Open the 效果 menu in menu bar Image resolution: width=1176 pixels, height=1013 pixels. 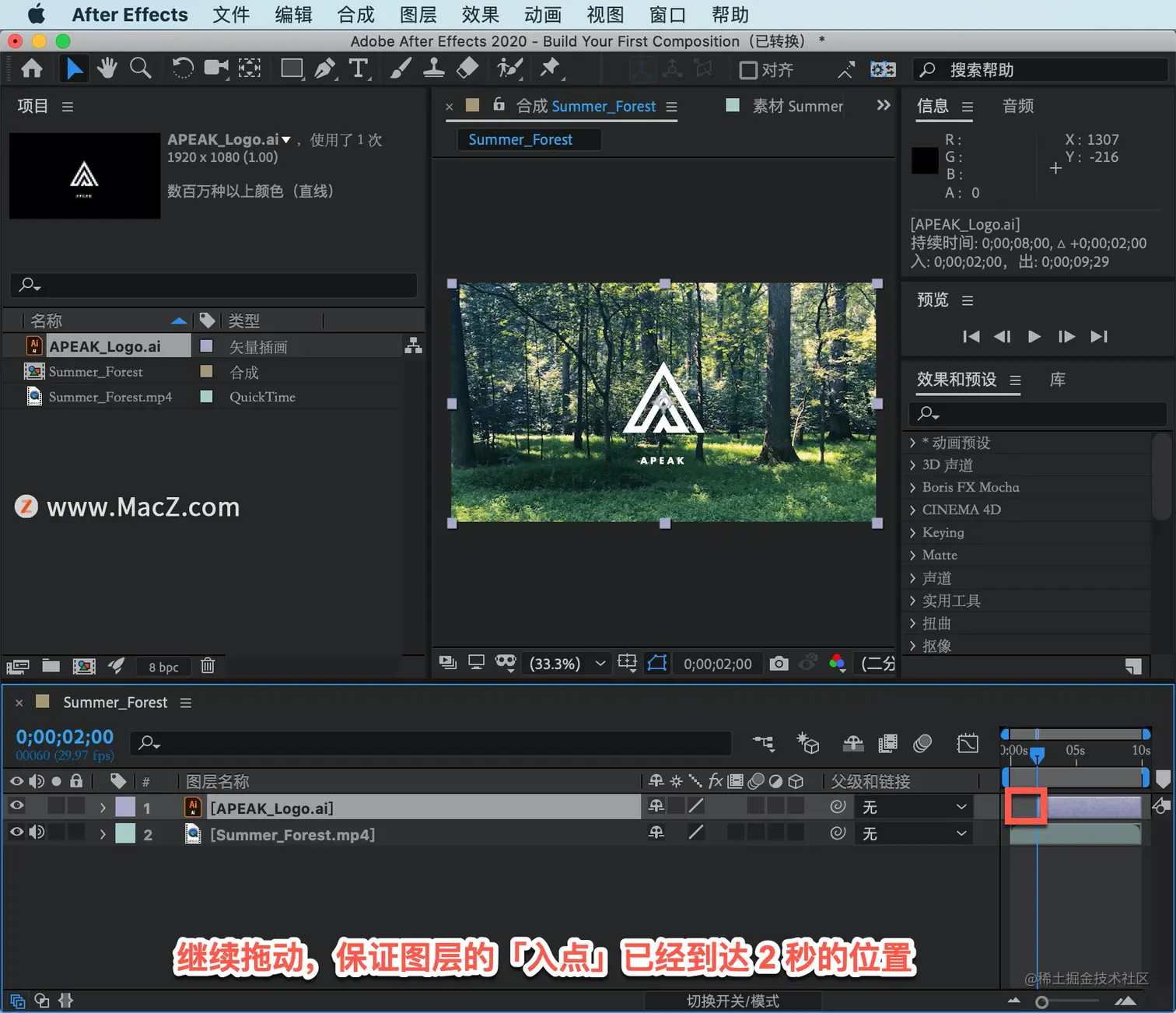(480, 15)
